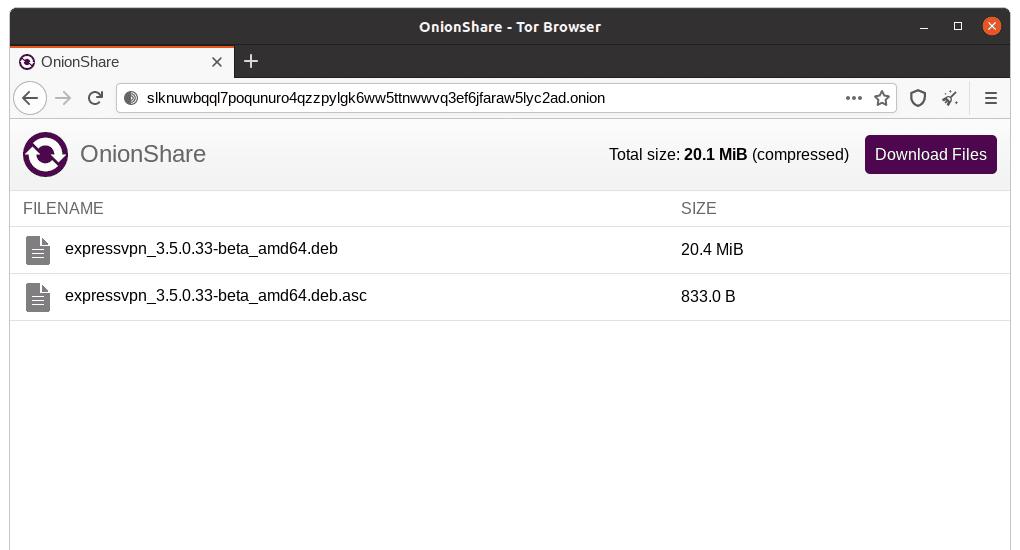
Task: Open the Tor security level shield
Action: point(918,98)
